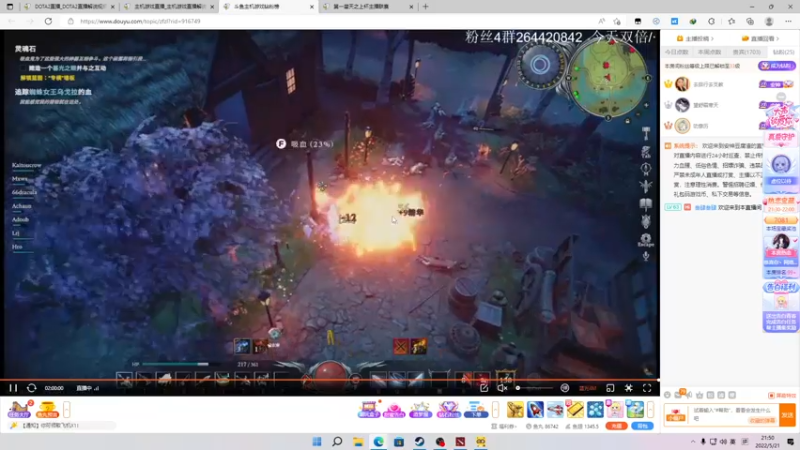This screenshot has width=800, height=450.
Task: Click the orange recharge button
Action: 616,426
